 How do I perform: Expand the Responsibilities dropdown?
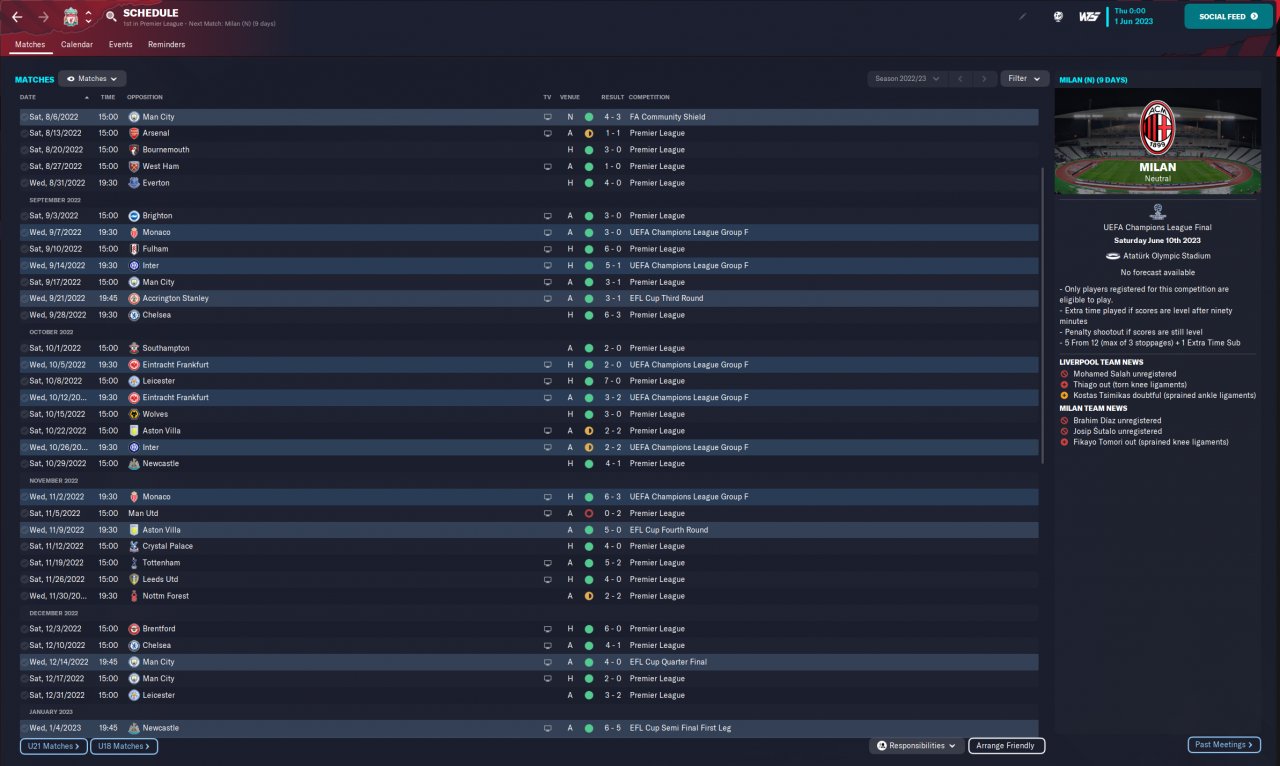(x=916, y=746)
